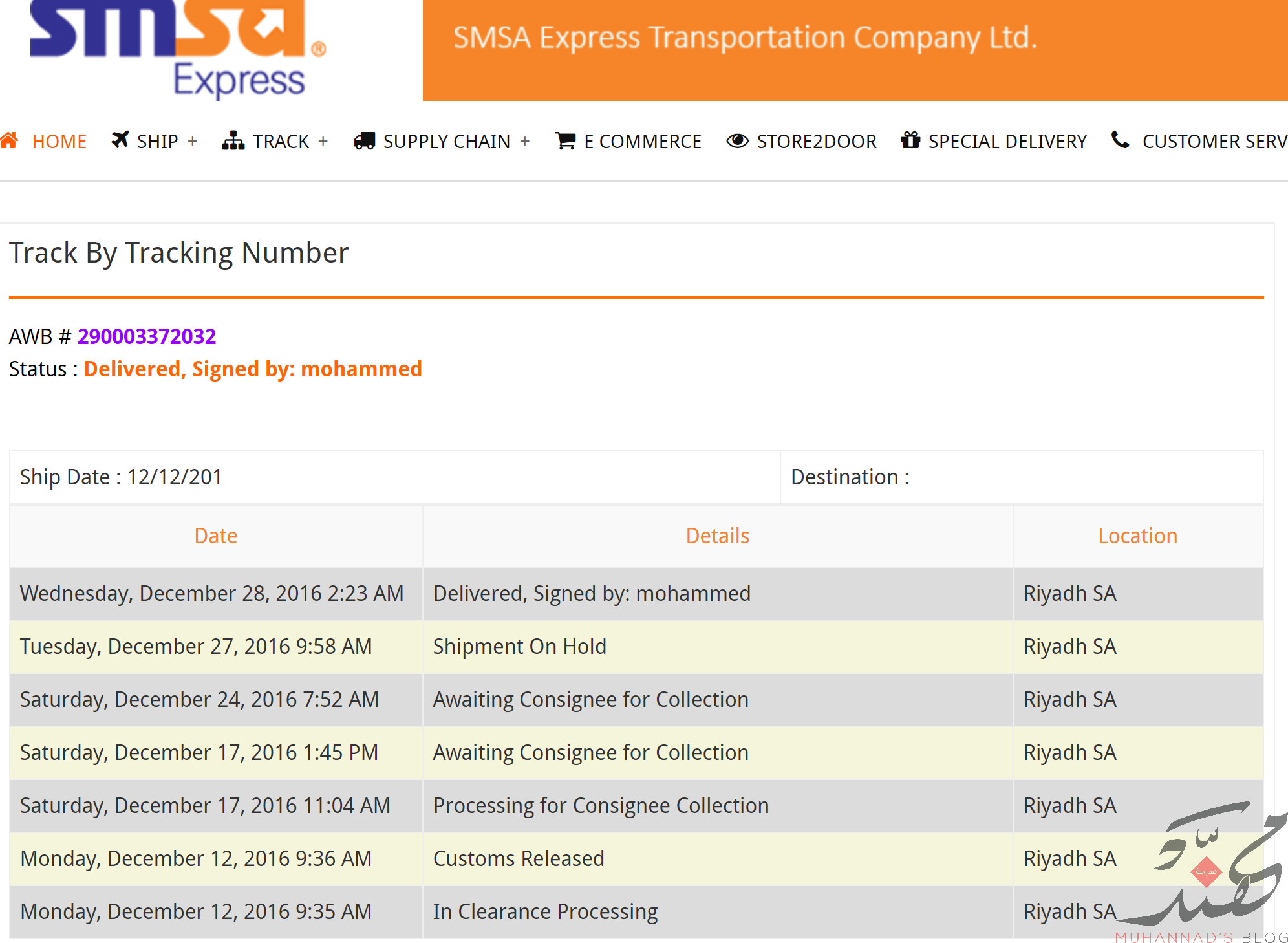Click the SMSA Express Transportation Company banner
This screenshot has height=943, width=1288.
[x=855, y=50]
